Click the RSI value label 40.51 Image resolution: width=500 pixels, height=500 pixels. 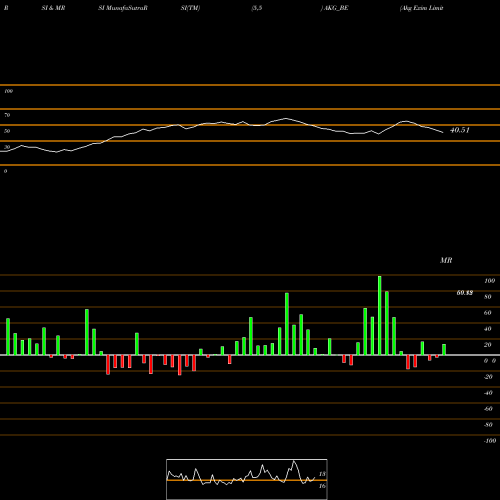(x=460, y=130)
